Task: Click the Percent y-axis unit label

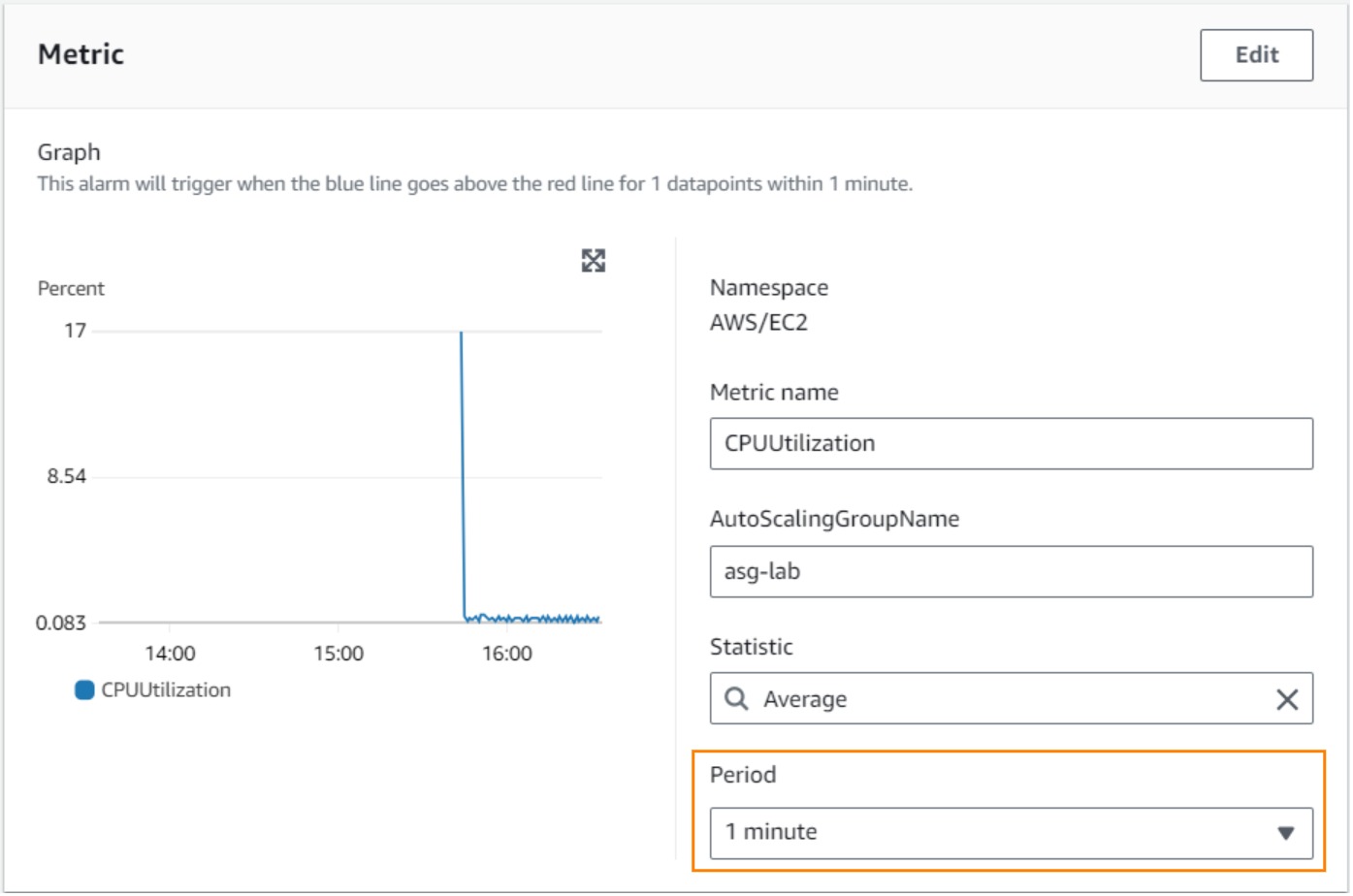Action: (x=71, y=289)
